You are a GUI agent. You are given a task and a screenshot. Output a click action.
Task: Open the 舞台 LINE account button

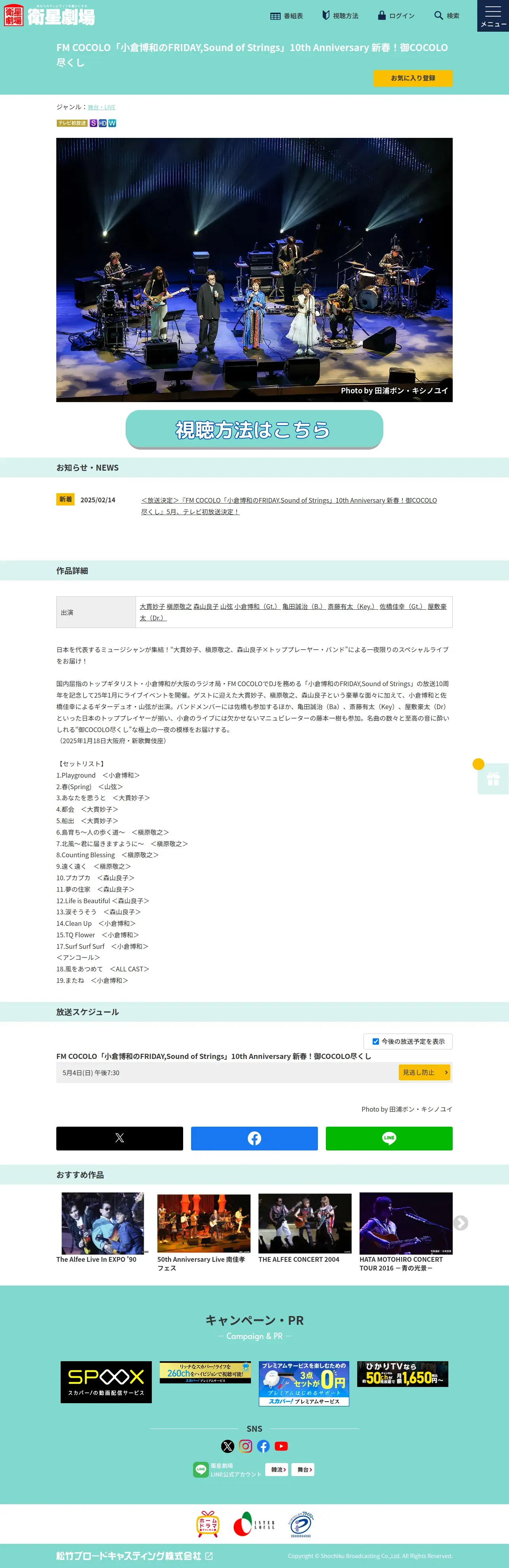303,1469
